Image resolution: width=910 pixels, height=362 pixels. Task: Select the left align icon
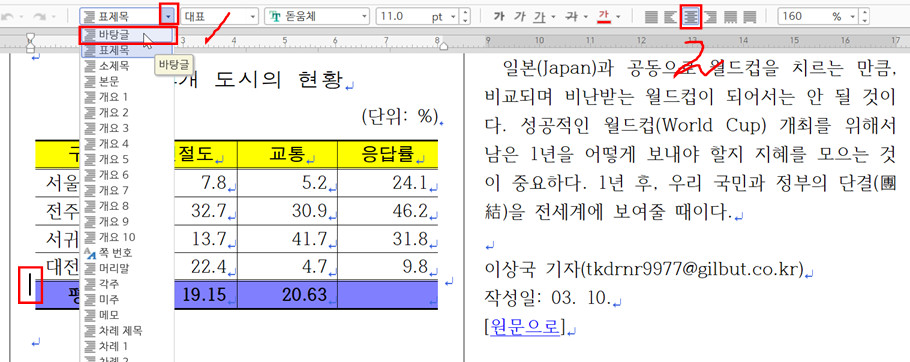pyautogui.click(x=671, y=17)
